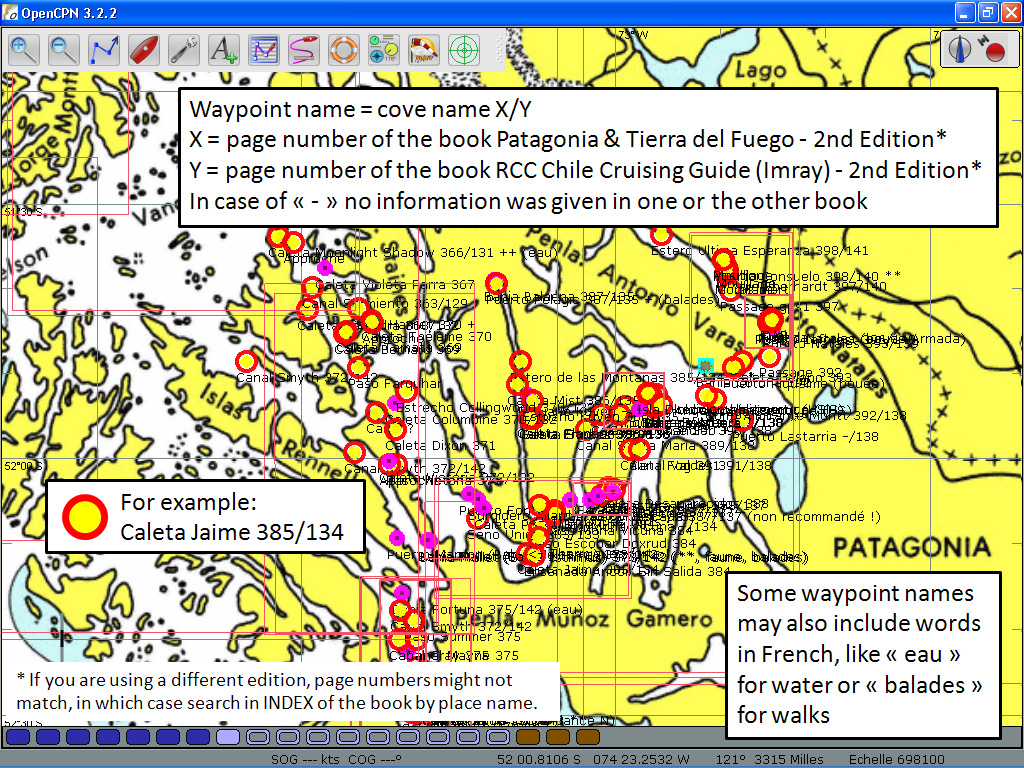Select the first dark blue chart button
The image size is (1024, 768).
[18, 737]
